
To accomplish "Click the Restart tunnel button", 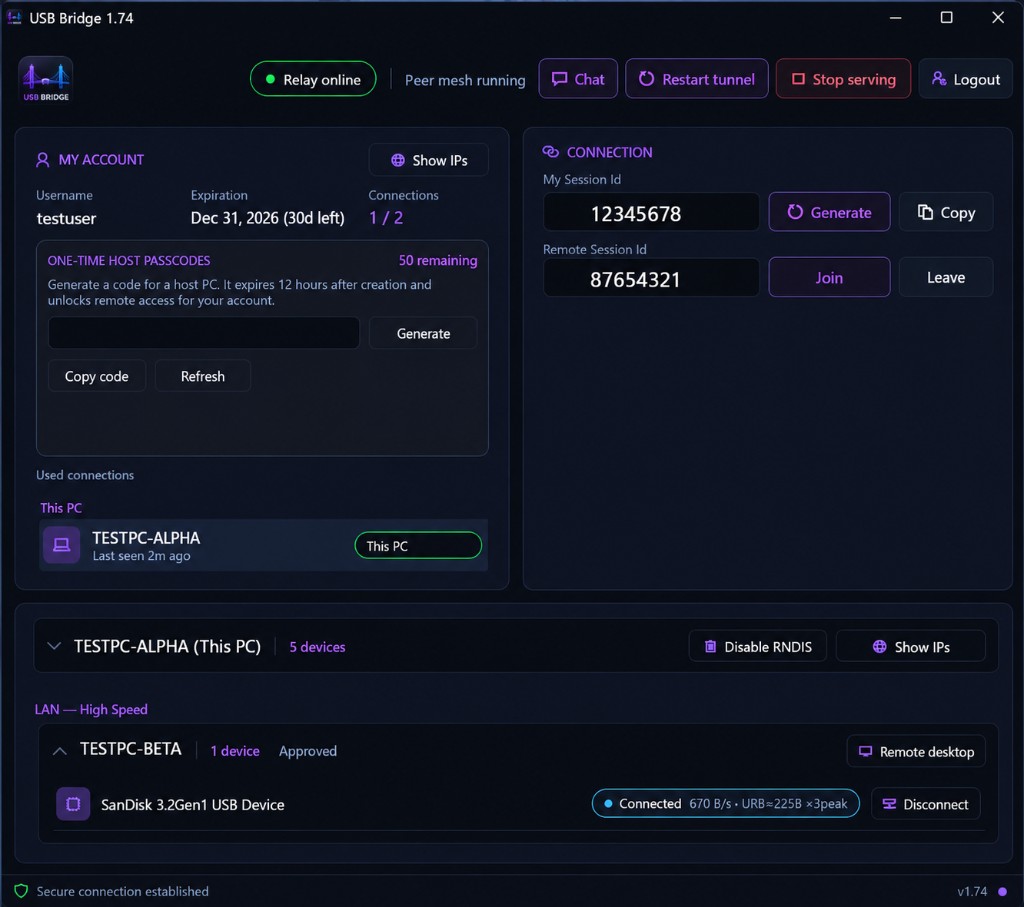I will pyautogui.click(x=696, y=79).
